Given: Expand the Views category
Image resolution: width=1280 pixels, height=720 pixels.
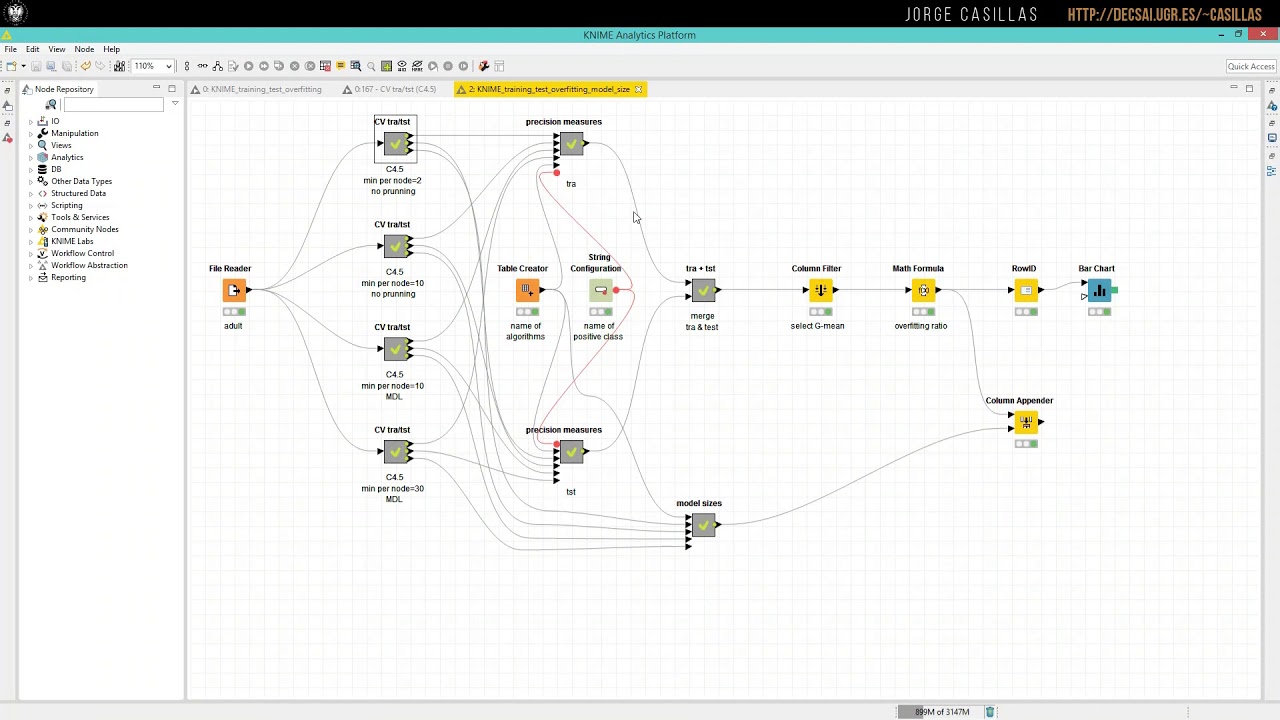Looking at the screenshot, I should click(x=30, y=145).
